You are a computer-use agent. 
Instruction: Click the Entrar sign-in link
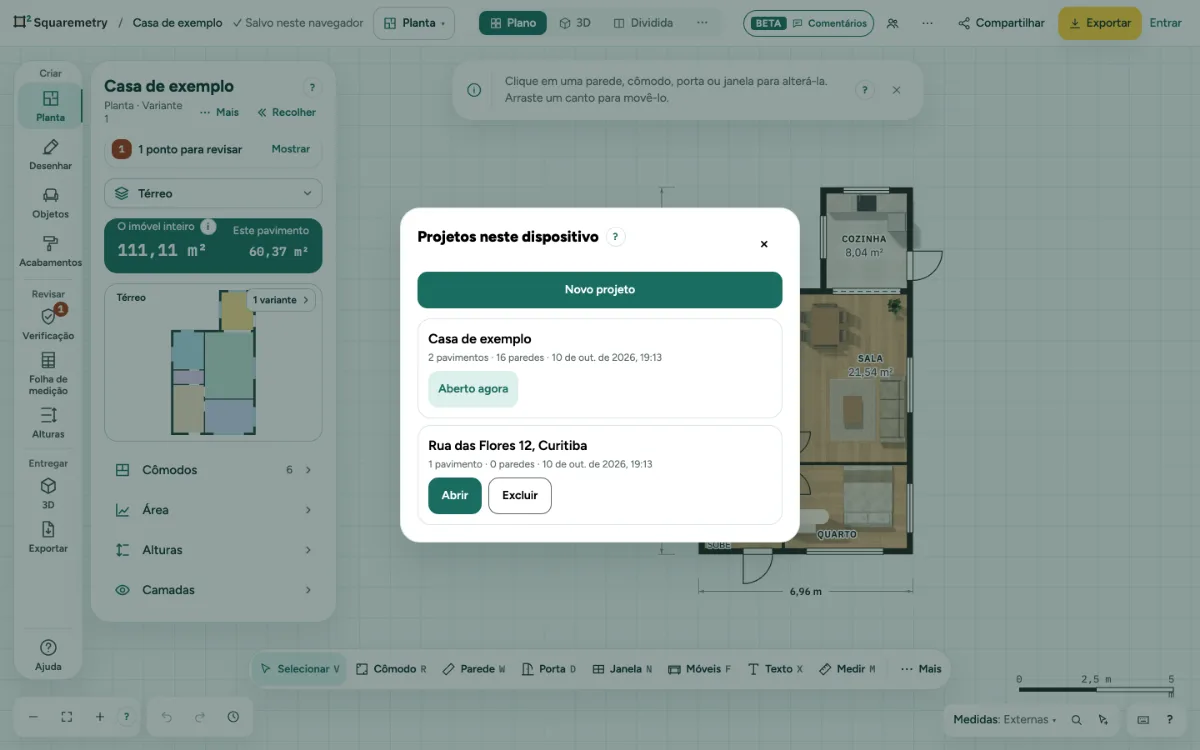1165,23
